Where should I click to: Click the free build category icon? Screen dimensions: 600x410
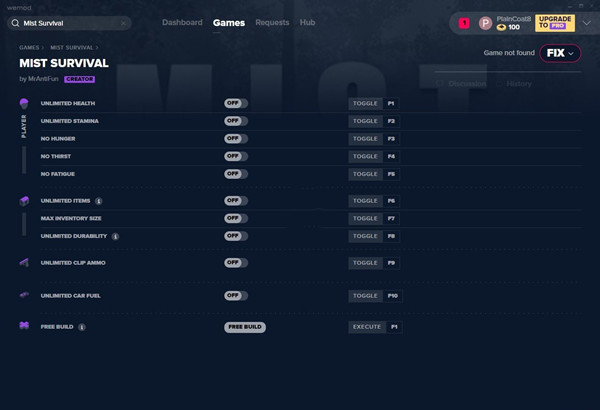(24, 326)
